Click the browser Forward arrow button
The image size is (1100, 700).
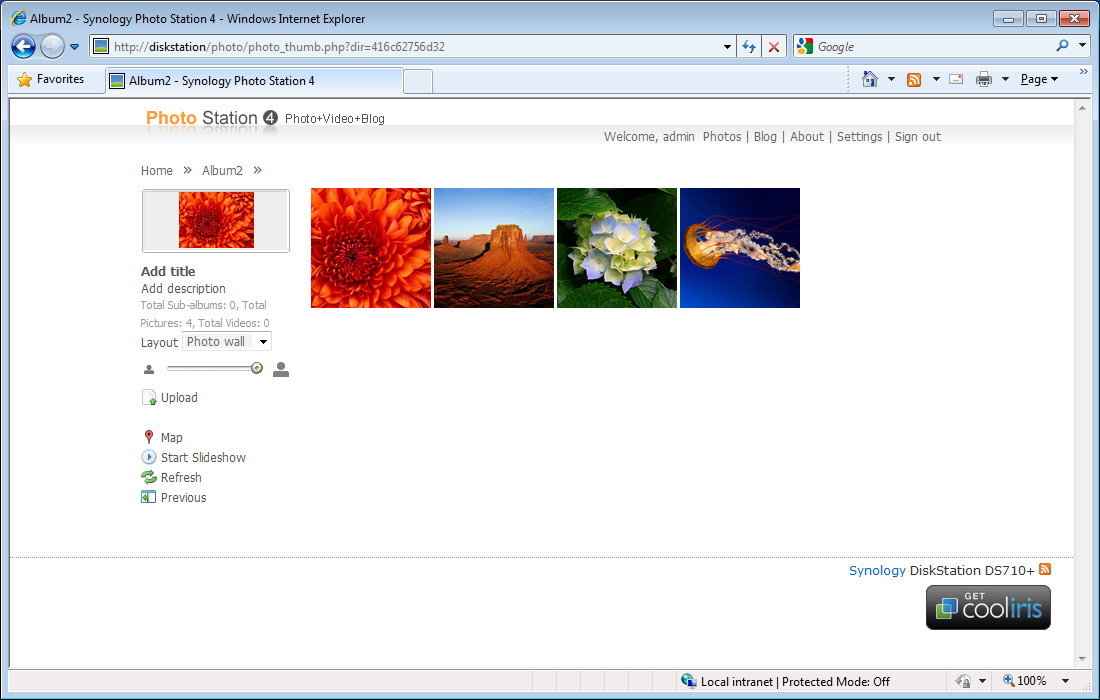point(52,47)
